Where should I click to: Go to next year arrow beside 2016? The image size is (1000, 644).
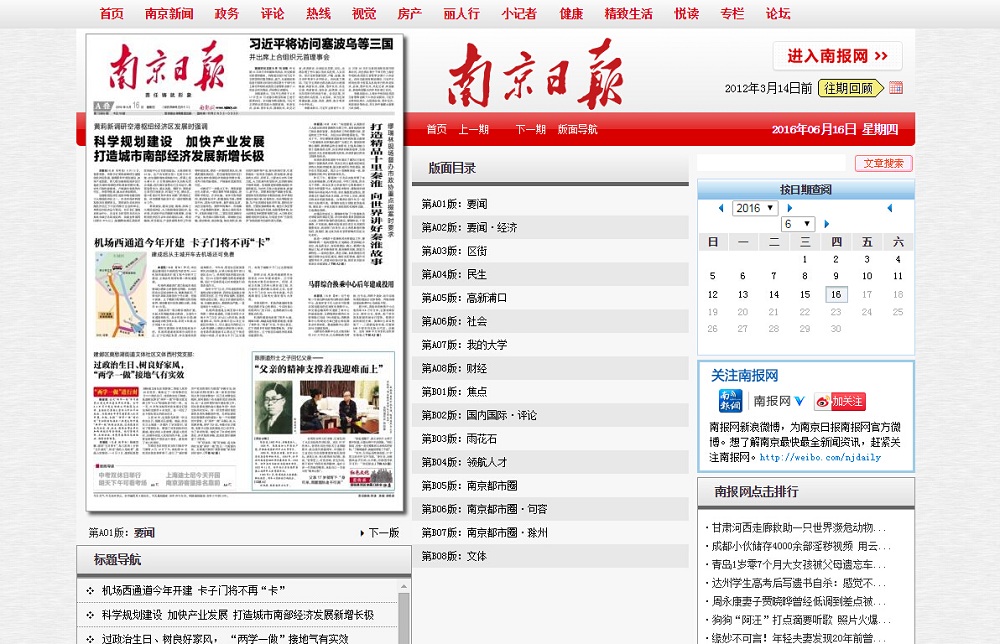coord(790,208)
